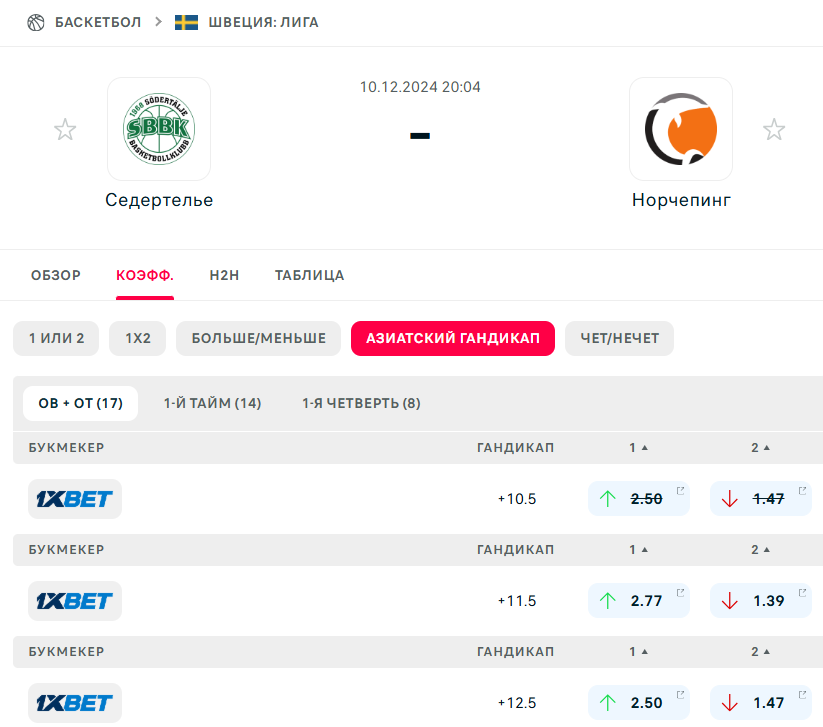Screen dimensions: 823x727
Task: Open the 1xBet logo in the +12.5 row
Action: pos(75,703)
